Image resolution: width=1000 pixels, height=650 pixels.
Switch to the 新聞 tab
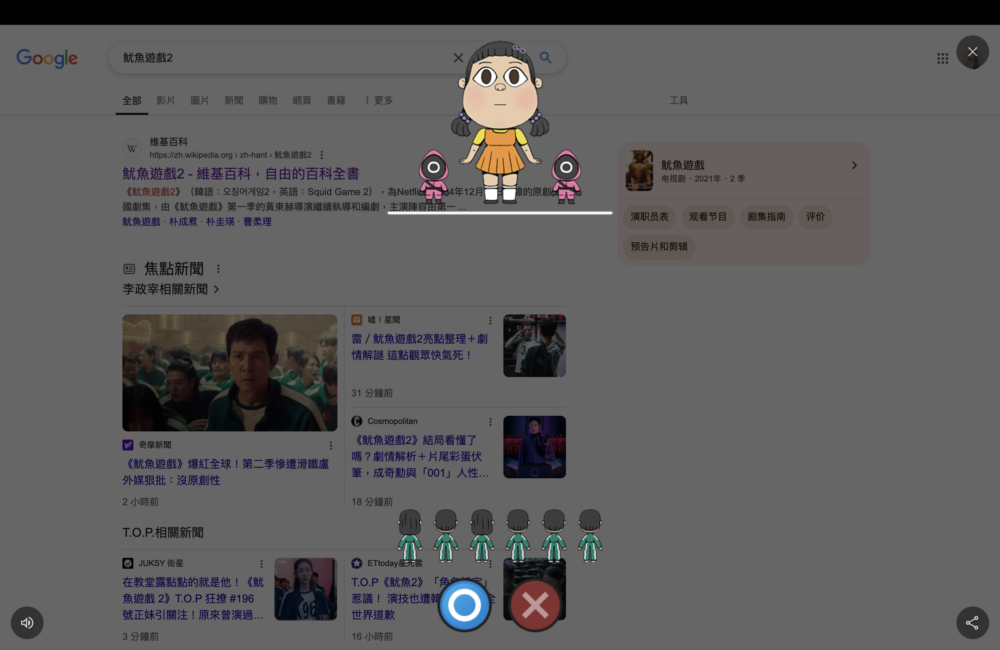coord(233,101)
